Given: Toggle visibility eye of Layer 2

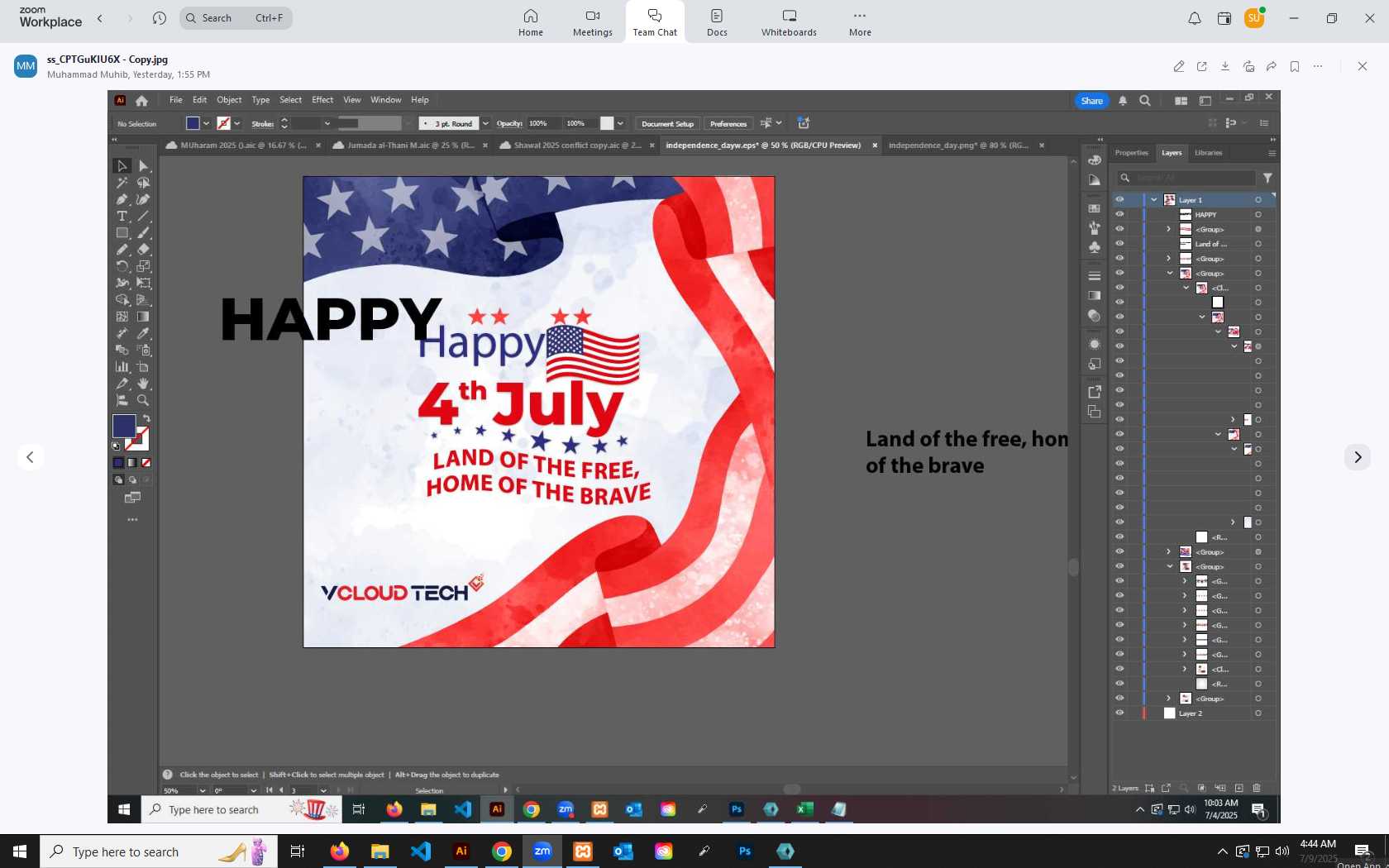Looking at the screenshot, I should coord(1119,713).
